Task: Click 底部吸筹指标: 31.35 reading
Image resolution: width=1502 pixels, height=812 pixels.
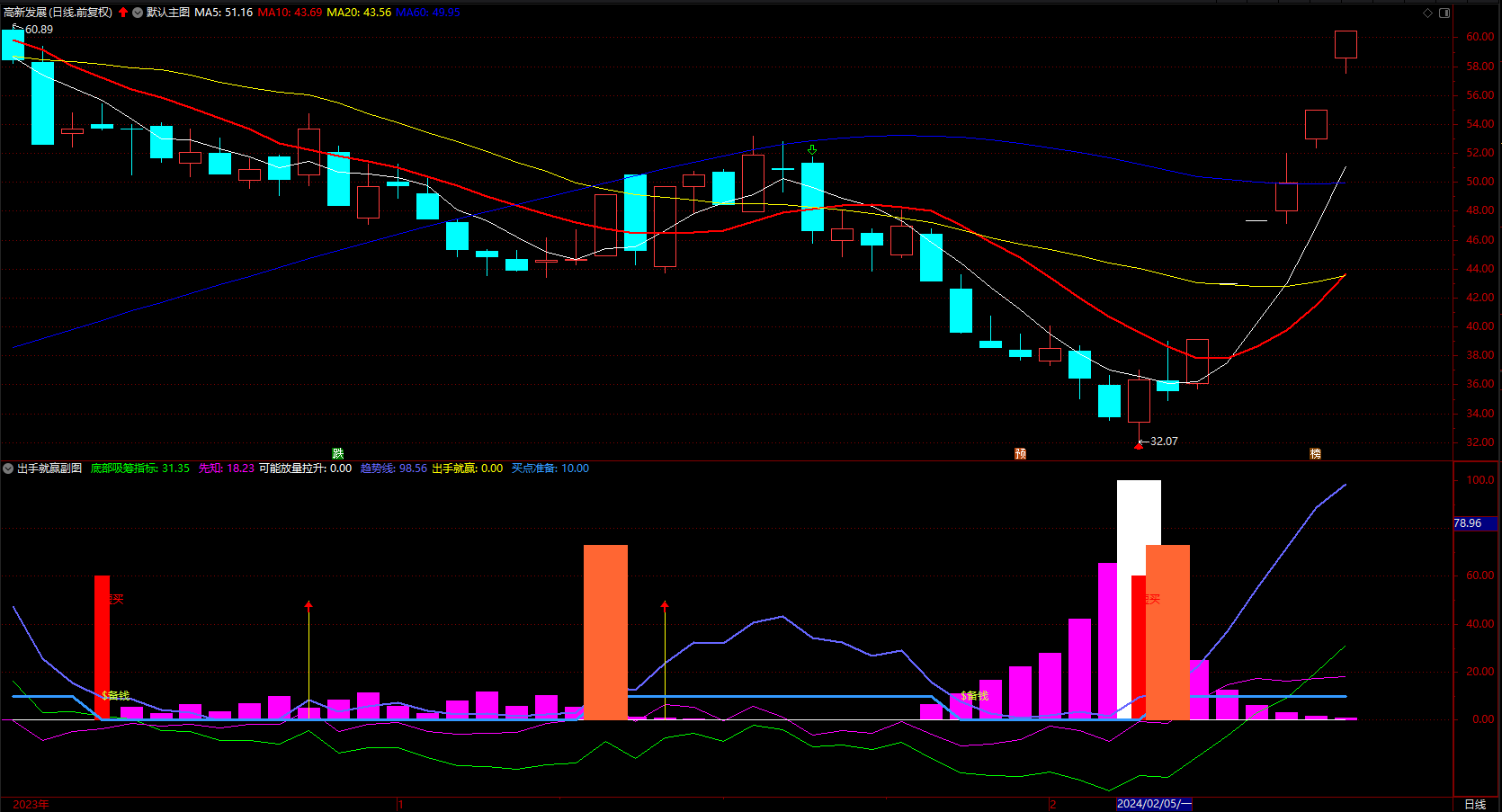Action: point(140,468)
